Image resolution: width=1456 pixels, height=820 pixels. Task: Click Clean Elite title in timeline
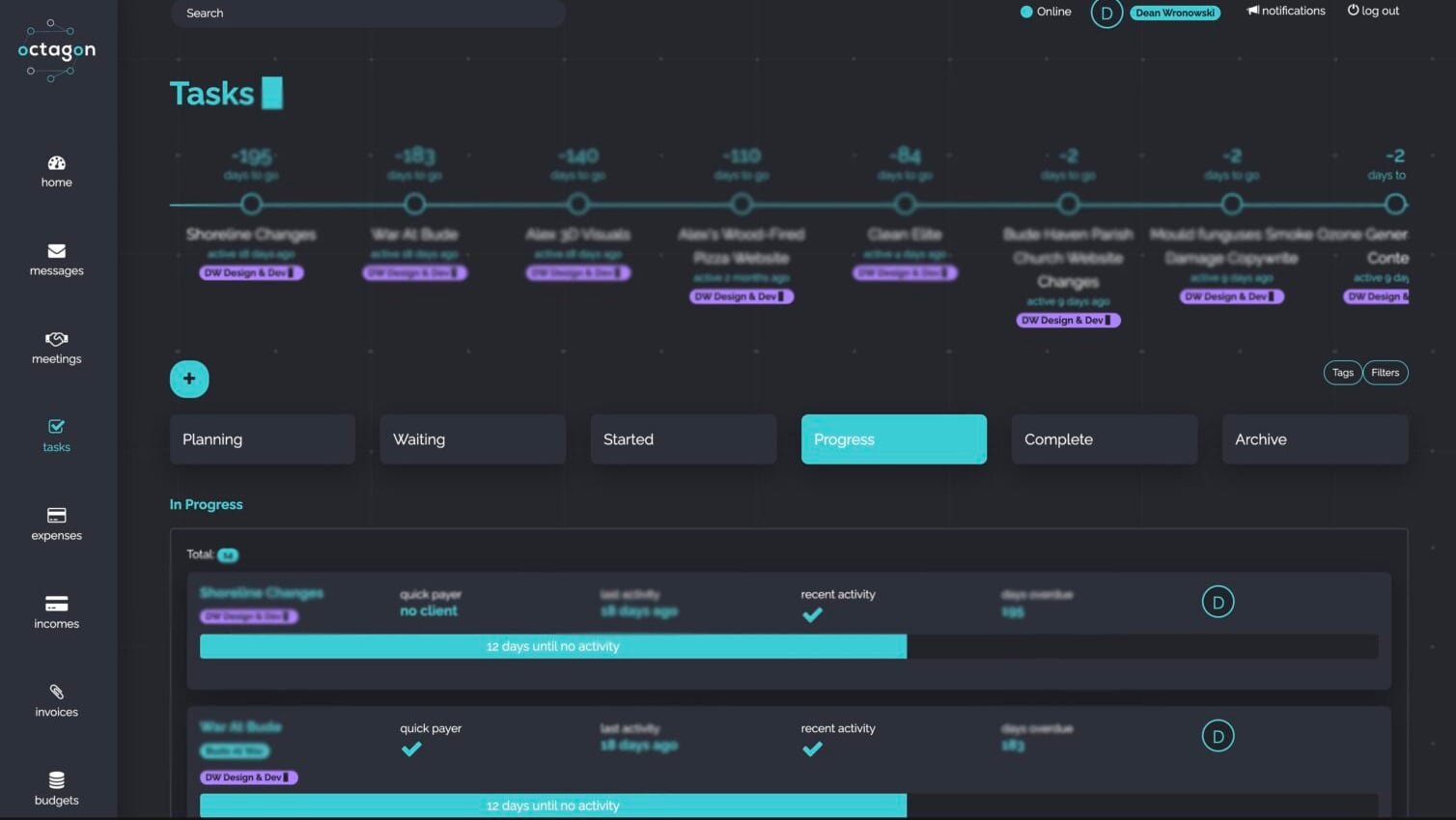tap(905, 235)
